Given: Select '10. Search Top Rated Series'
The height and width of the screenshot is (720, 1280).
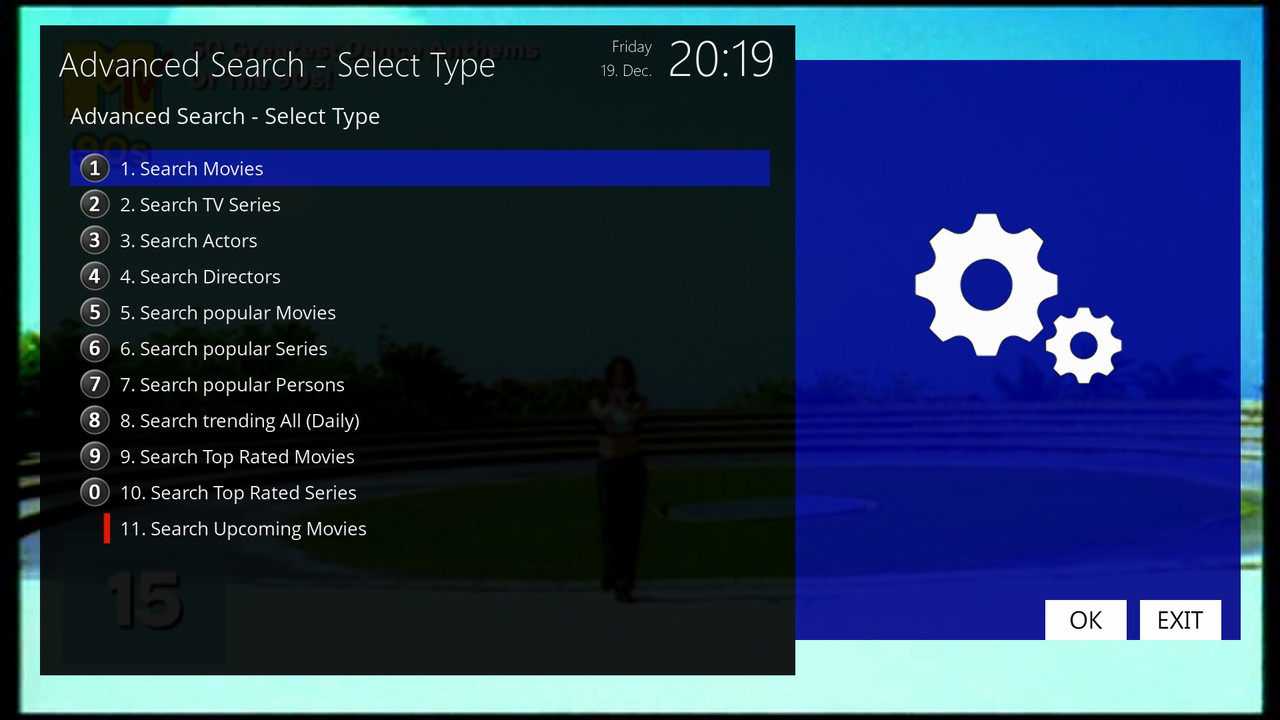Looking at the screenshot, I should (420, 492).
